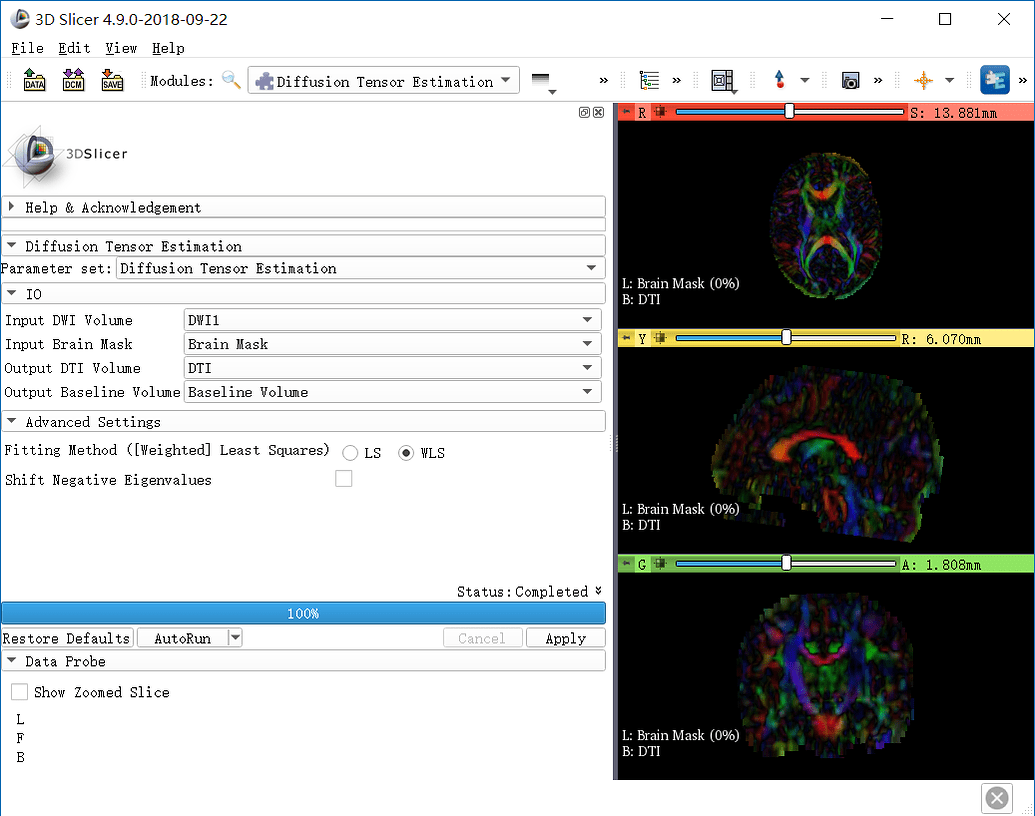Open the File menu
Image resolution: width=1035 pixels, height=816 pixels.
point(27,48)
